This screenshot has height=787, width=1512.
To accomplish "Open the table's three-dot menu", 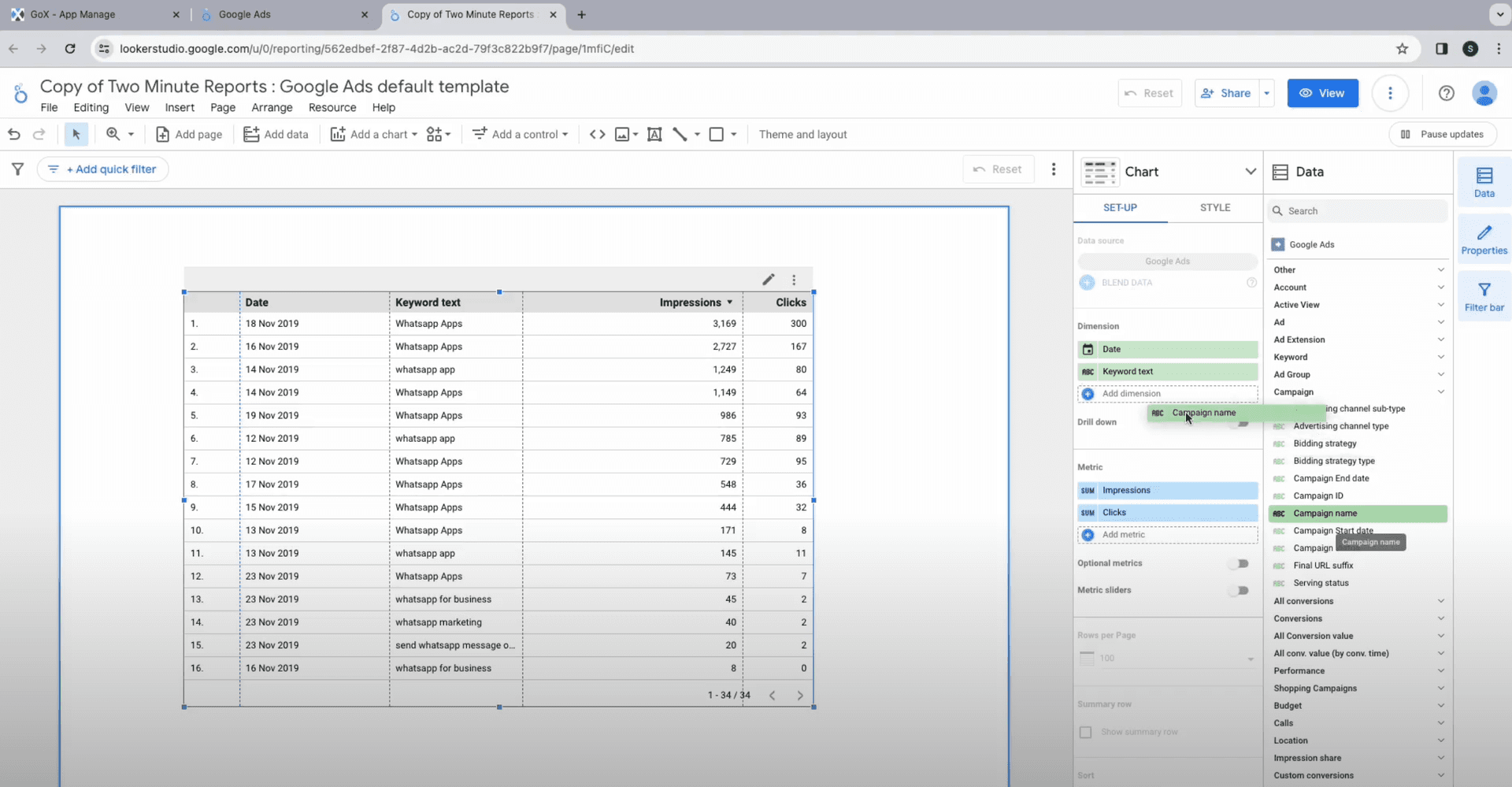I will coord(794,280).
